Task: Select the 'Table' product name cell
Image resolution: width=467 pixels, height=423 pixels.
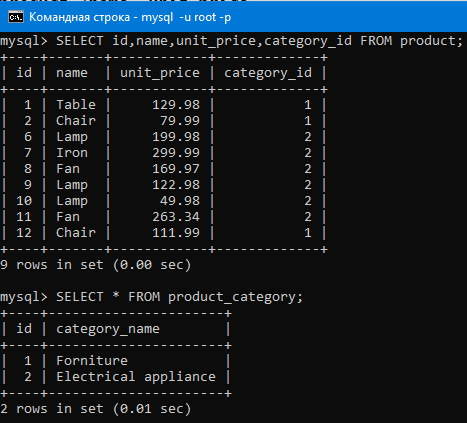Action: tap(76, 105)
